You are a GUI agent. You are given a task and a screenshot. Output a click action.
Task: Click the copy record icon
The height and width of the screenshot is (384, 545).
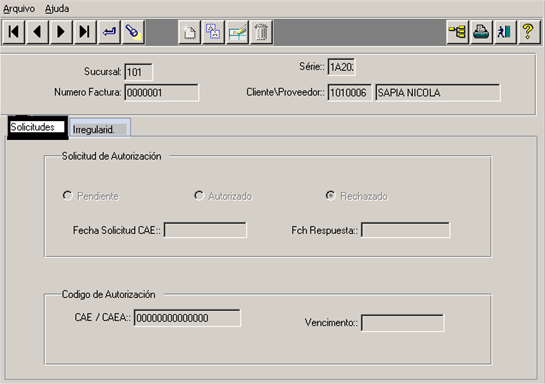[x=213, y=32]
